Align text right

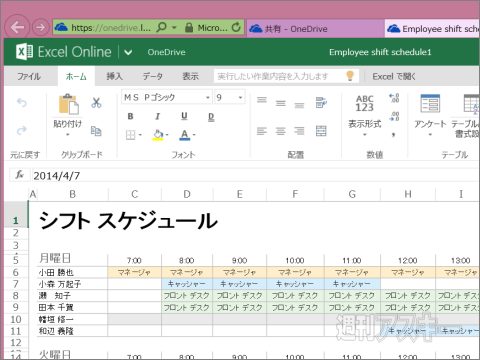(299, 131)
